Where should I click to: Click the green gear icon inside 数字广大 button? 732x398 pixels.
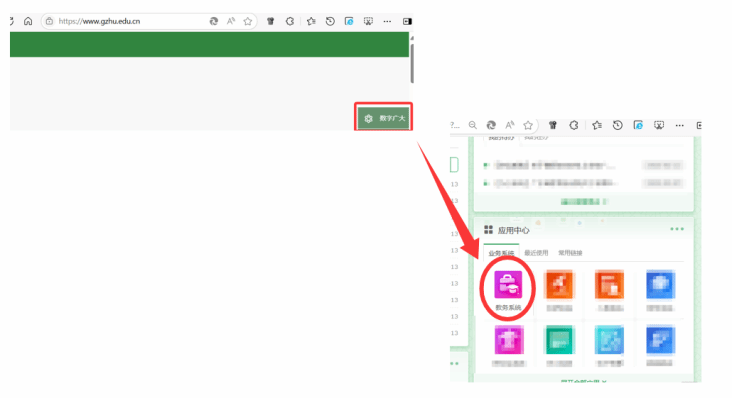pyautogui.click(x=368, y=119)
